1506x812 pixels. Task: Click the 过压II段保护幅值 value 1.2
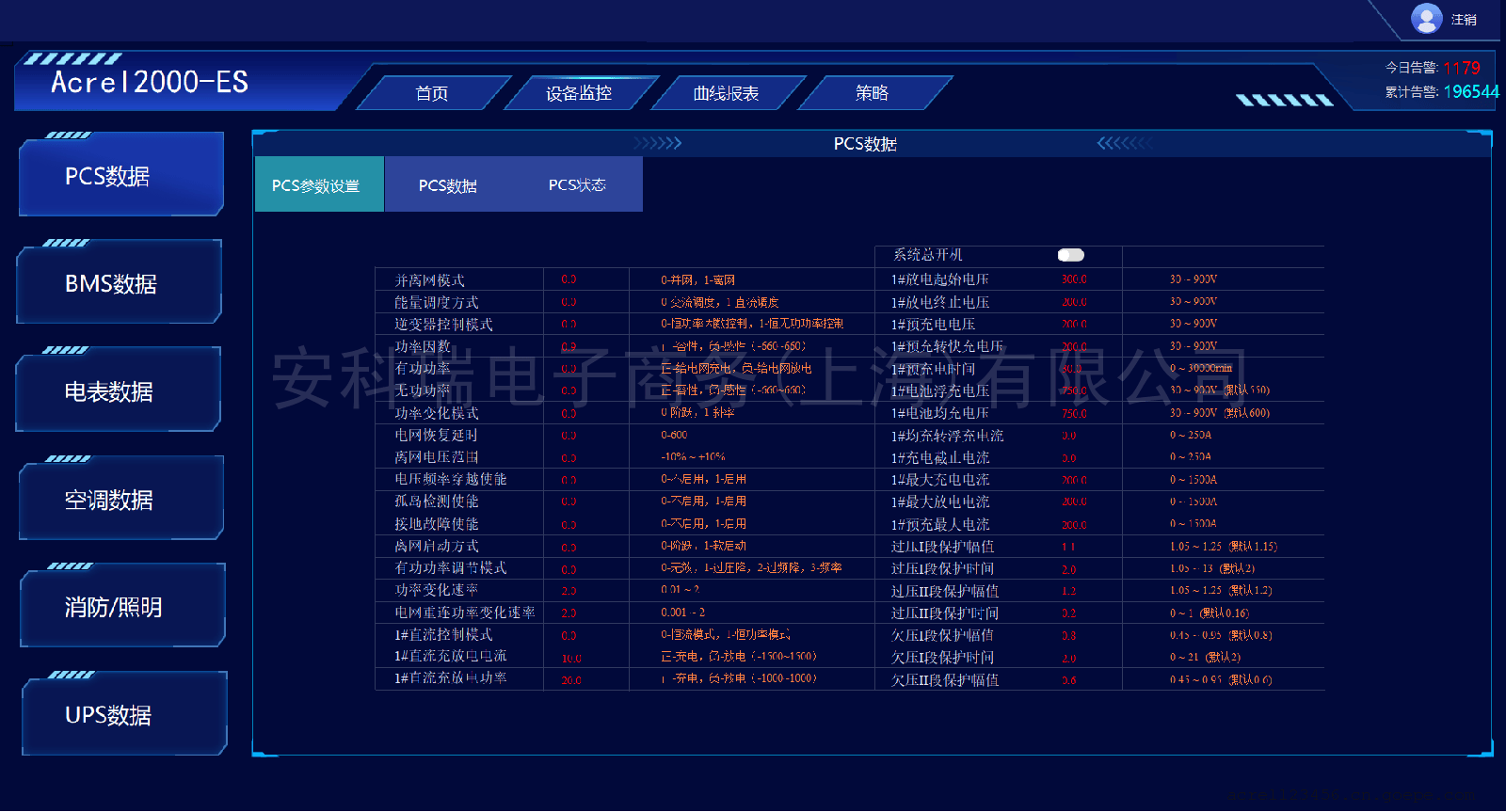click(1068, 591)
